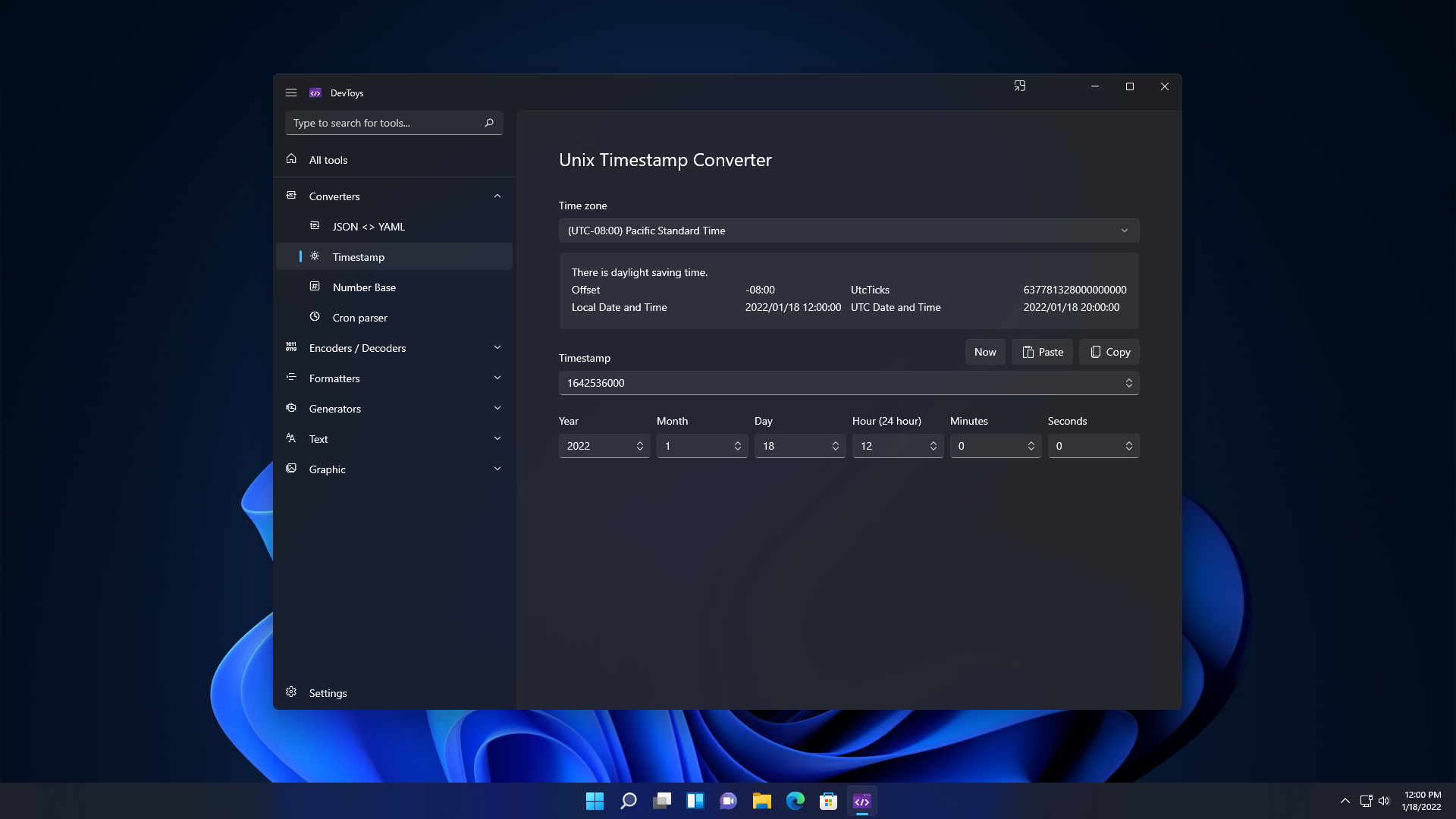Click the Minutes field stepper arrows
Screen dimensions: 1456x819
(x=1031, y=446)
